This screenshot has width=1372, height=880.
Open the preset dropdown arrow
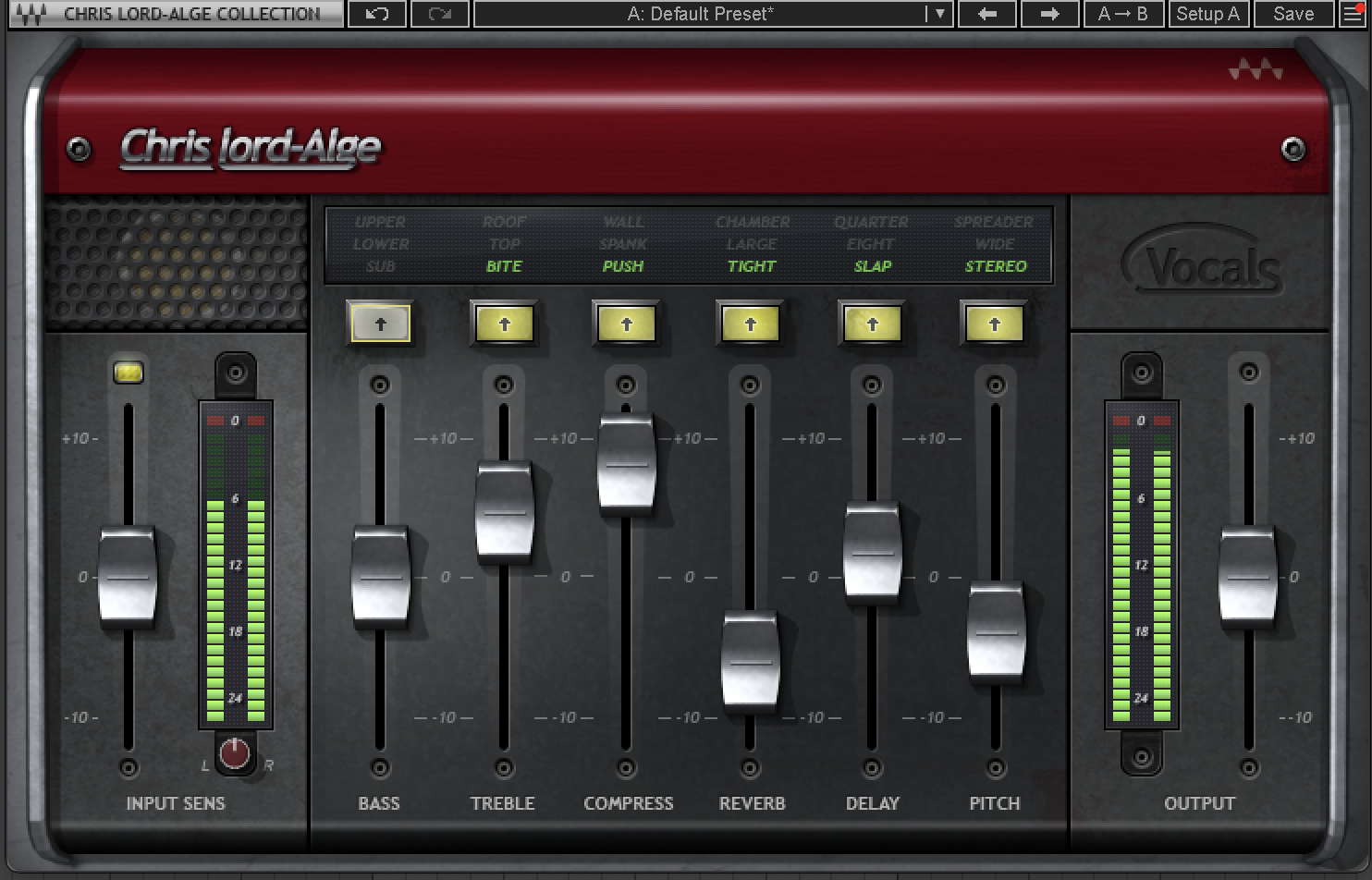point(939,14)
